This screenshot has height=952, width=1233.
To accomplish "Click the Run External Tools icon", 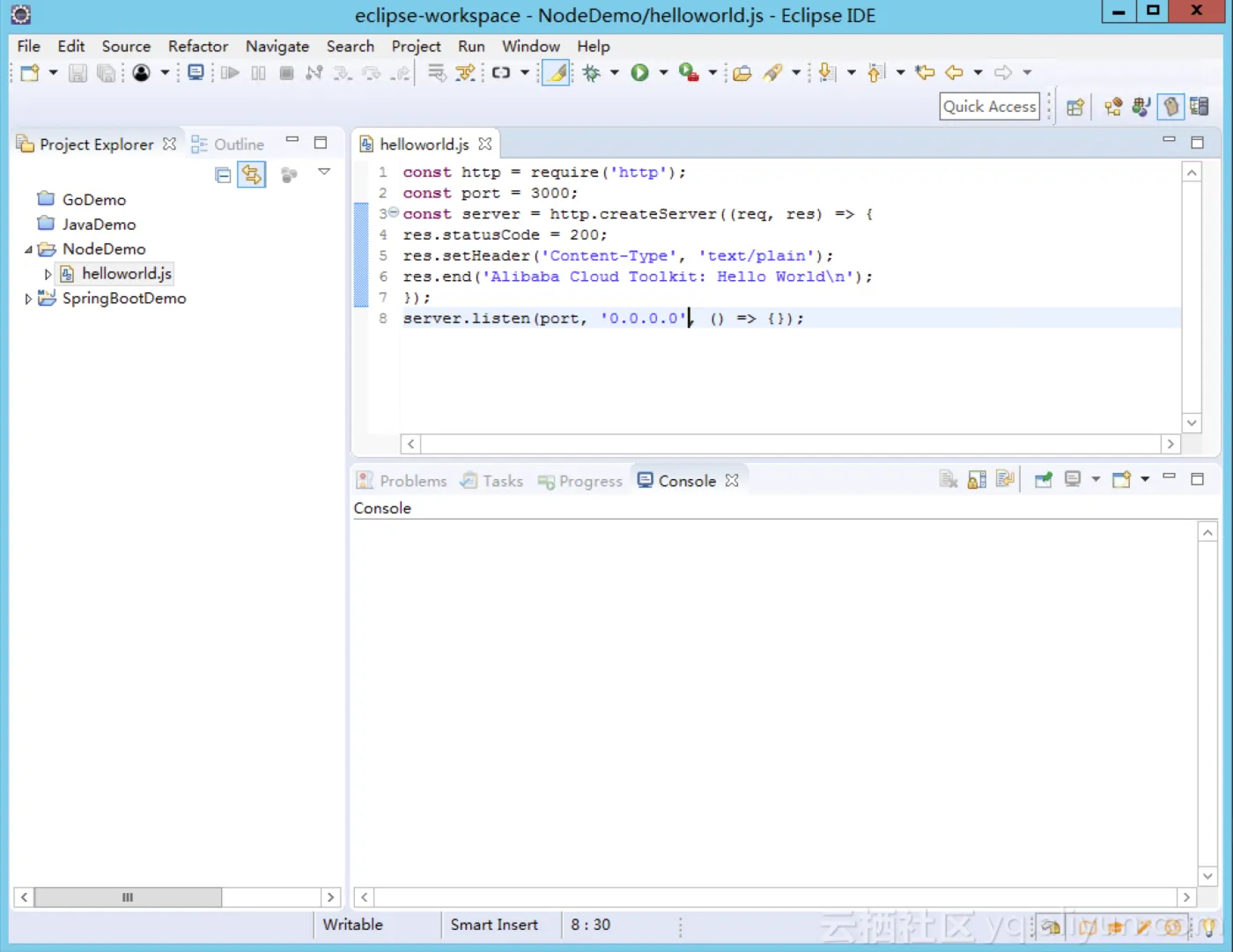I will [x=690, y=73].
